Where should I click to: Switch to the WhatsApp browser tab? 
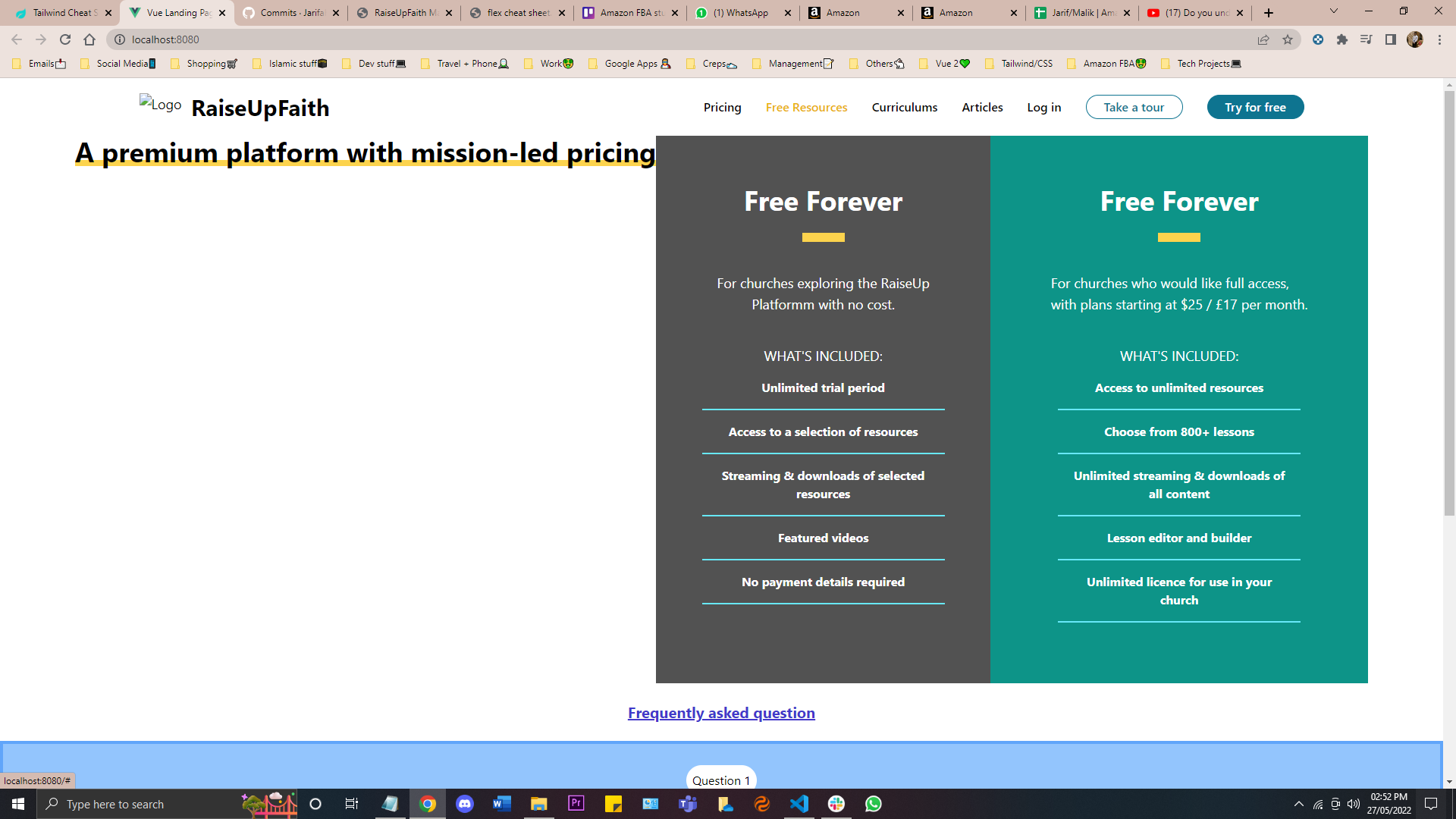click(743, 13)
